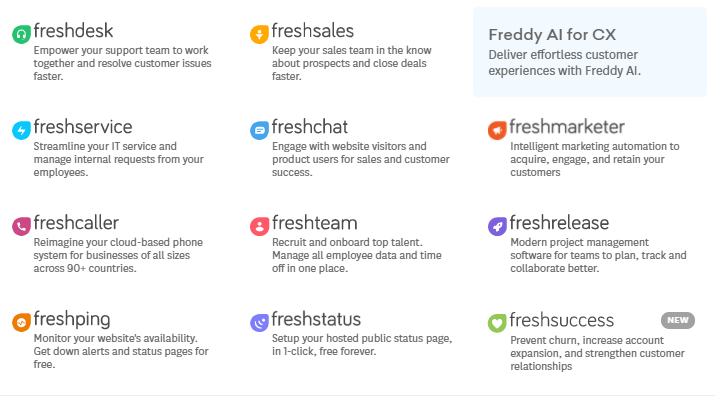Open the Freddy AI for CX card
This screenshot has height=398, width=715.
[590, 52]
